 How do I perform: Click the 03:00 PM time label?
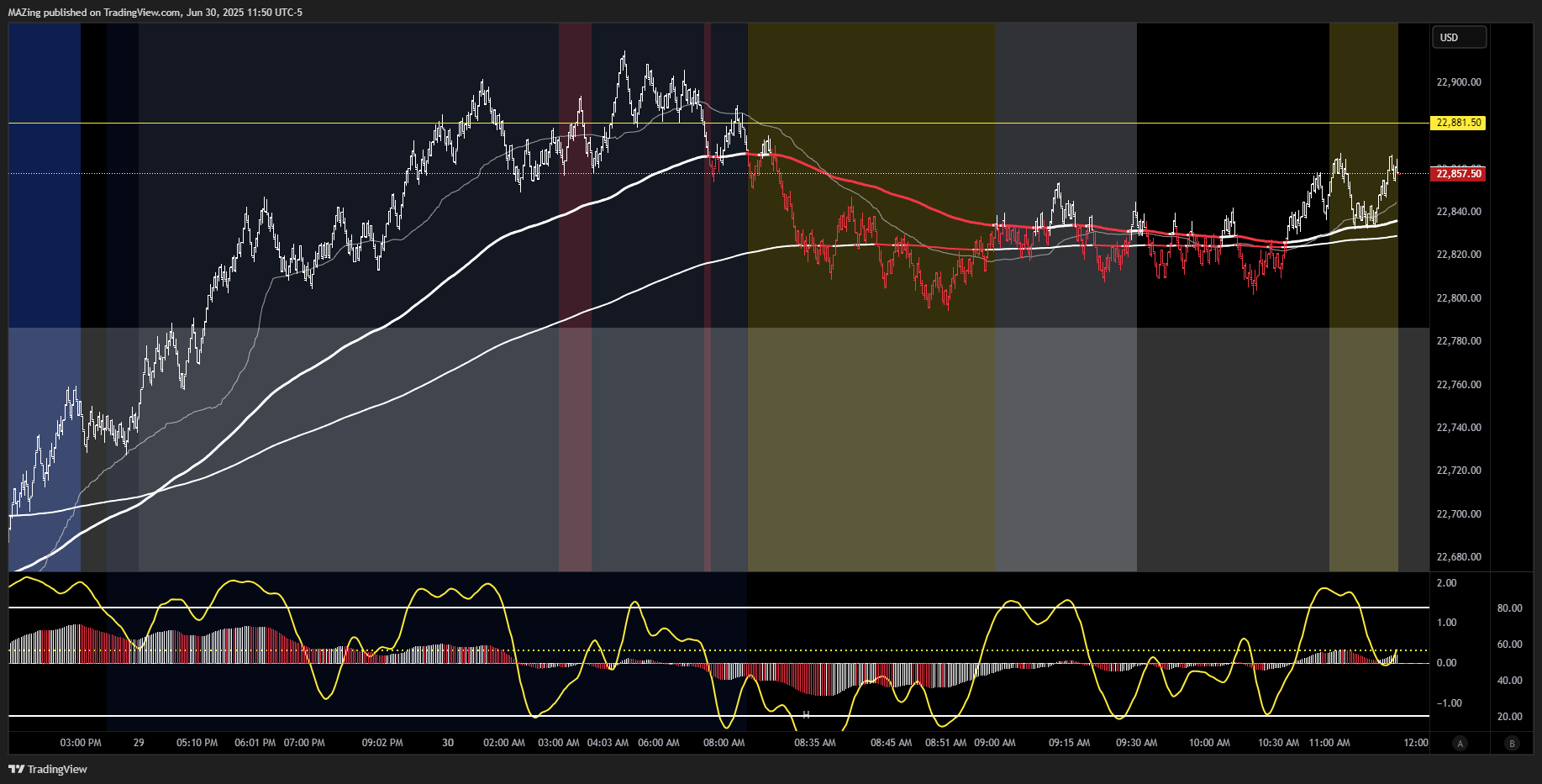[x=81, y=743]
